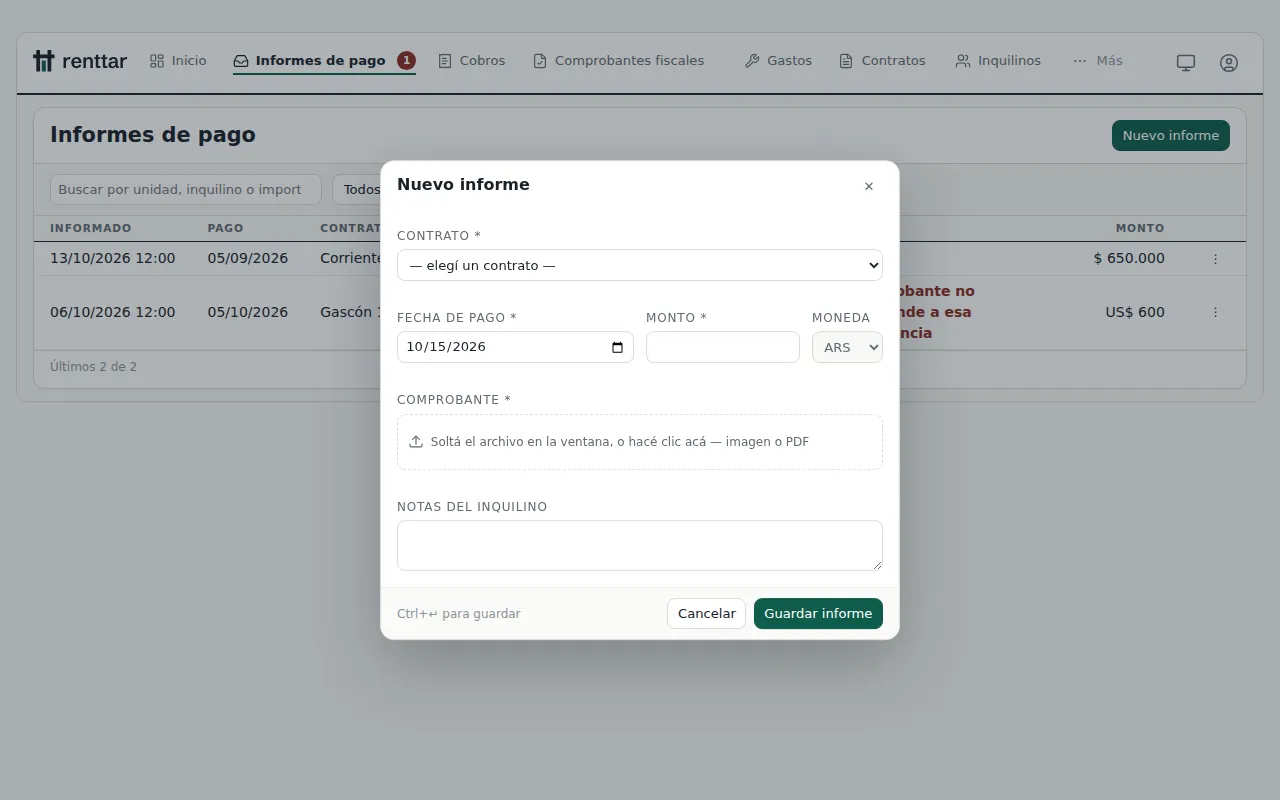Image resolution: width=1280 pixels, height=800 pixels.
Task: Click the red notification badge showing 1
Action: coord(406,61)
